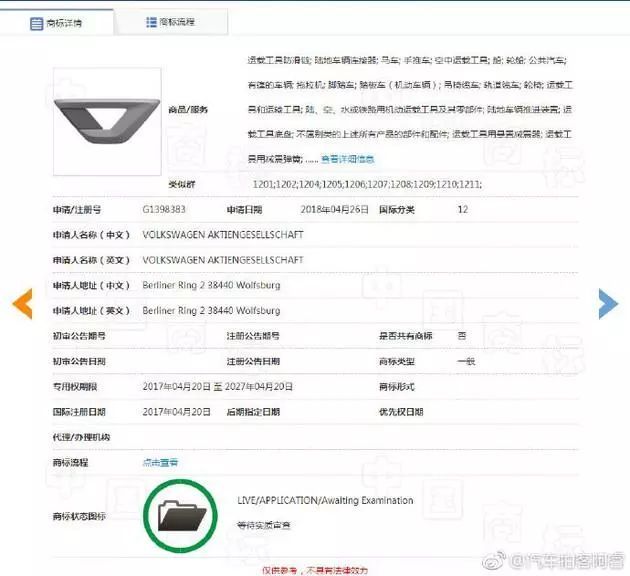Select application date 2018年04月26日
Viewport: 630px width, 576px height.
[x=334, y=209]
